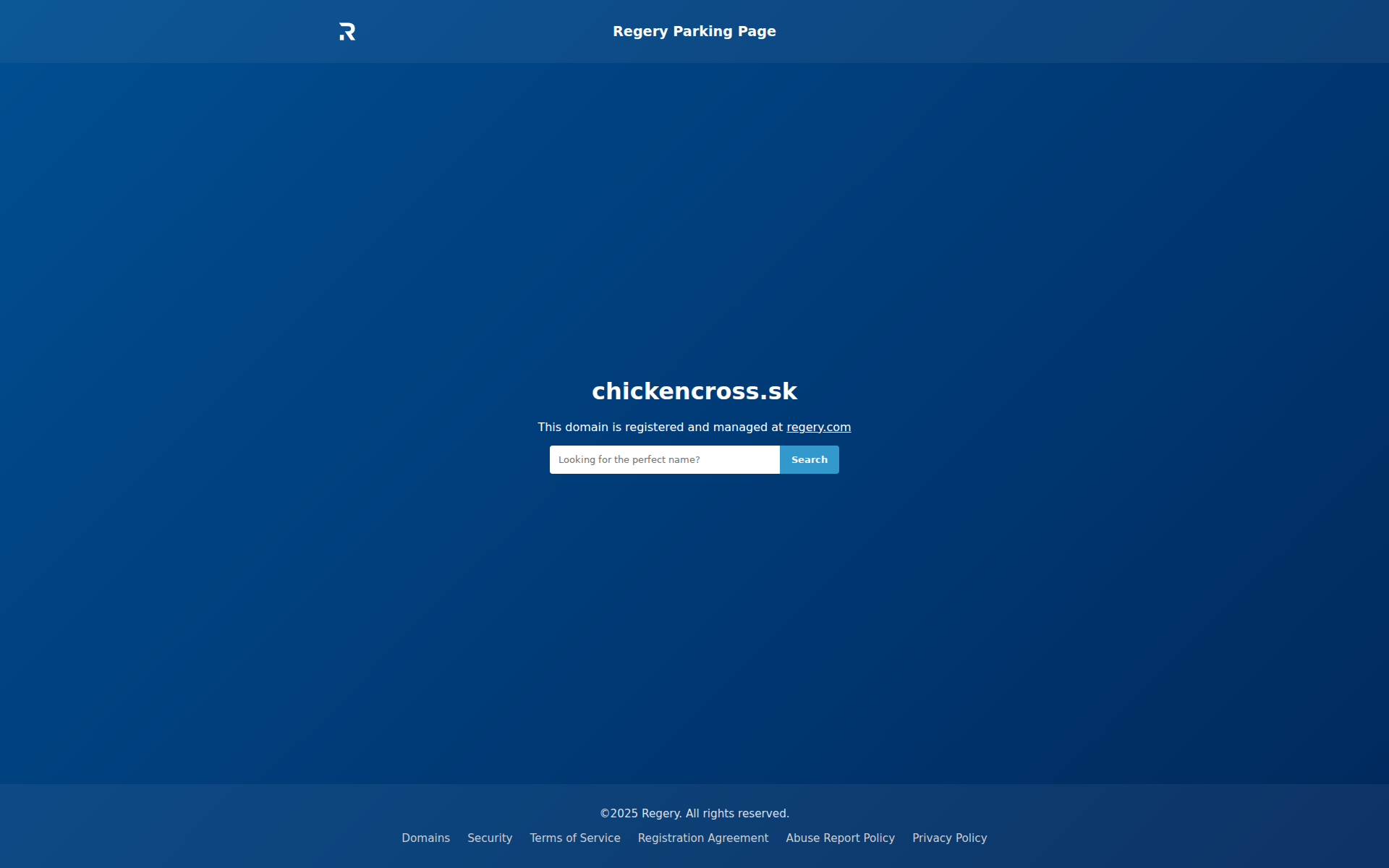
Task: Focus the 'Looking for the perfect name?' field
Action: 664,460
